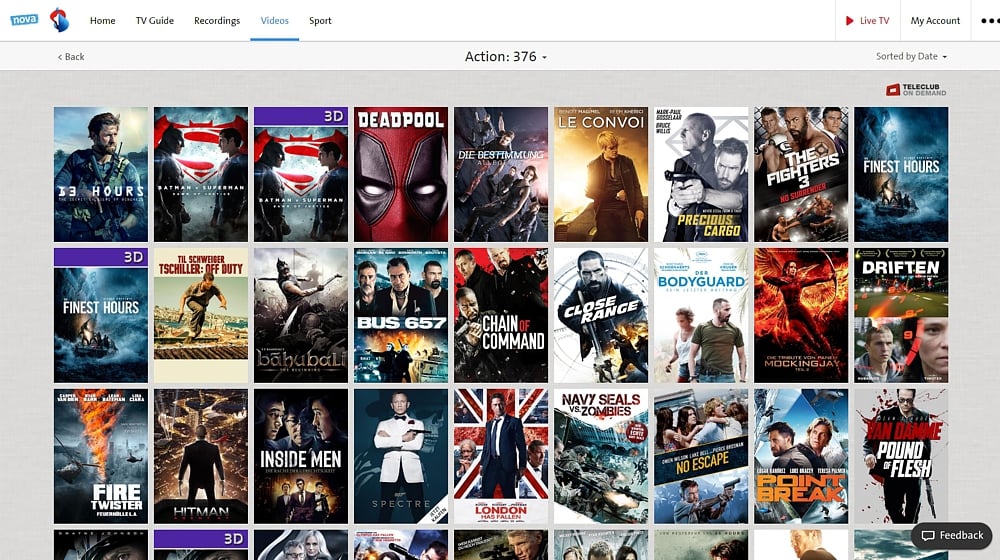Select the Driften movie poster
Screen dimensions: 1000x560
click(901, 315)
